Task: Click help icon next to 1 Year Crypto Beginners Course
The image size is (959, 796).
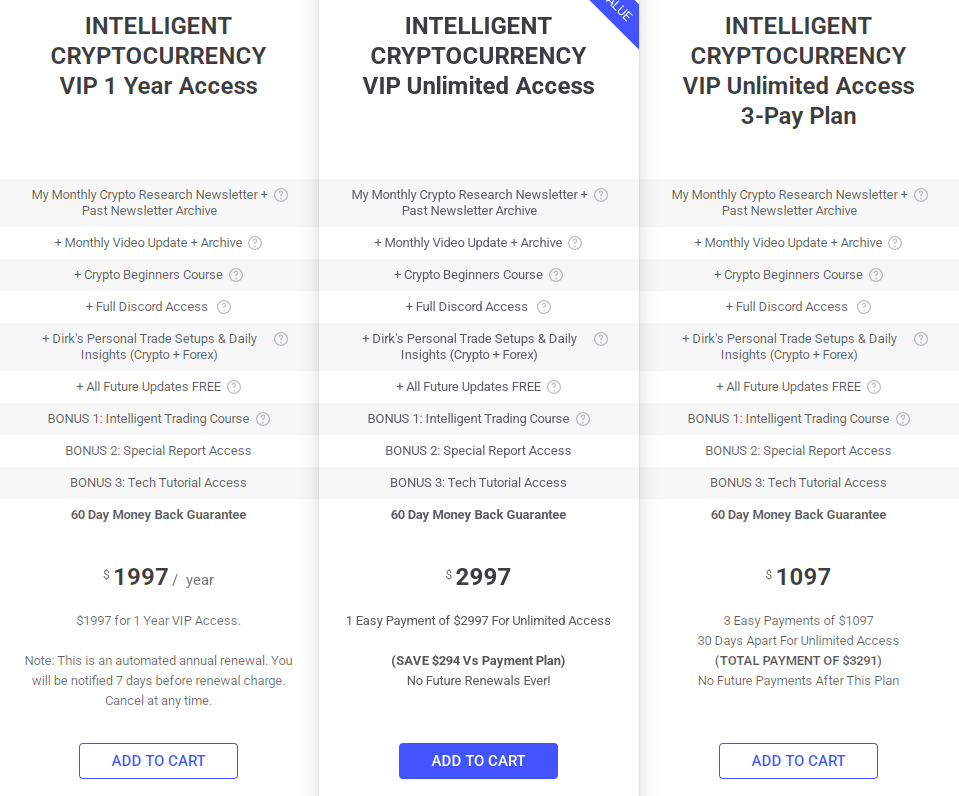Action: (236, 275)
